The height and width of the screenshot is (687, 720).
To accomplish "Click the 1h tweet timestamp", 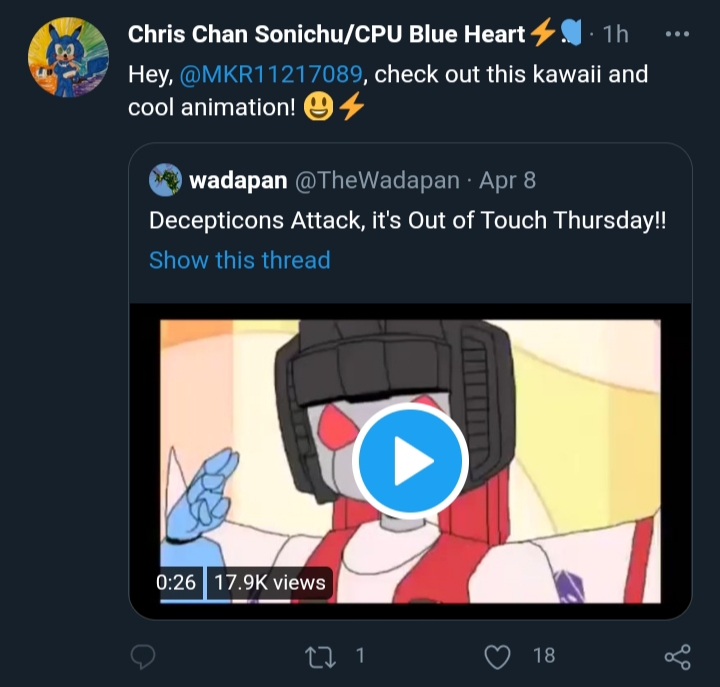I will pos(615,34).
